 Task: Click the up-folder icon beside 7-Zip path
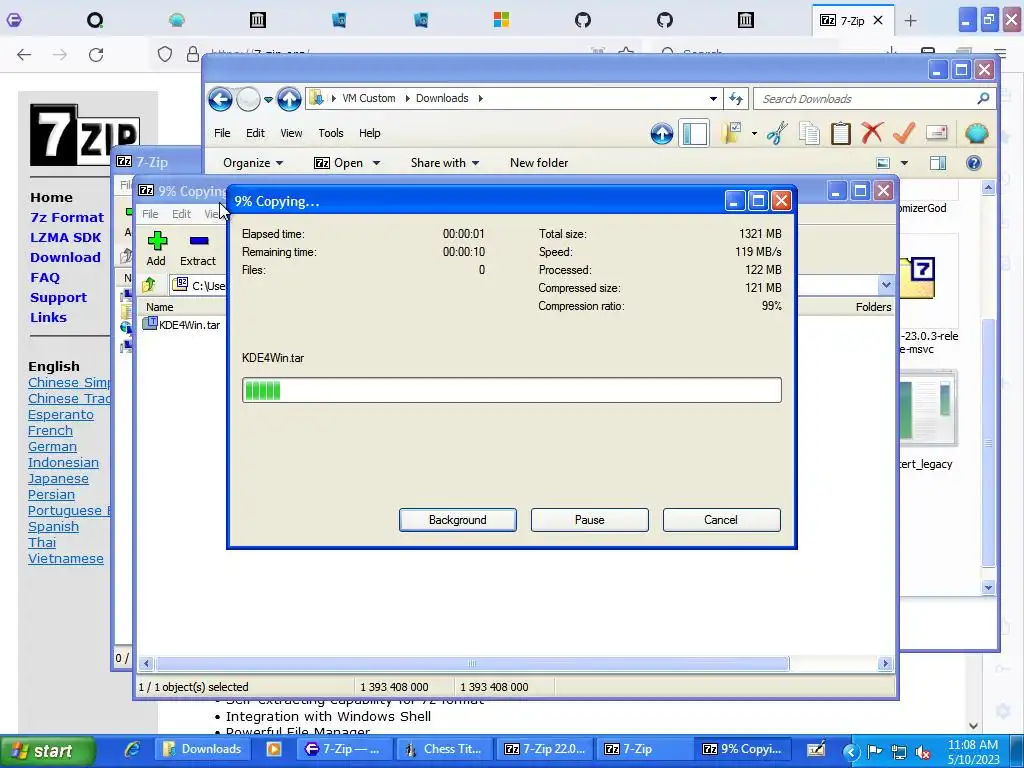tap(148, 285)
